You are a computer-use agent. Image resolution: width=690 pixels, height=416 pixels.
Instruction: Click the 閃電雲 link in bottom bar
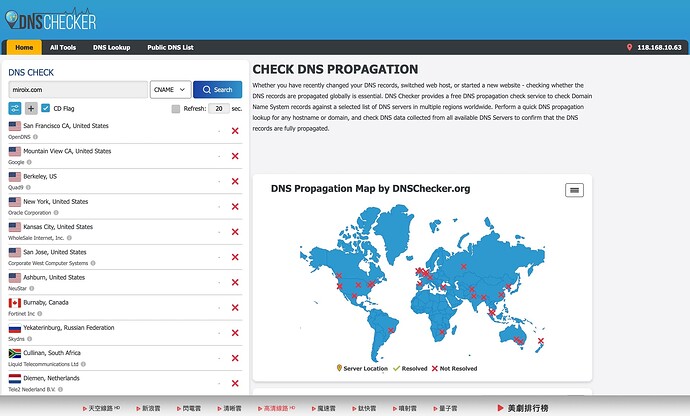(188, 409)
